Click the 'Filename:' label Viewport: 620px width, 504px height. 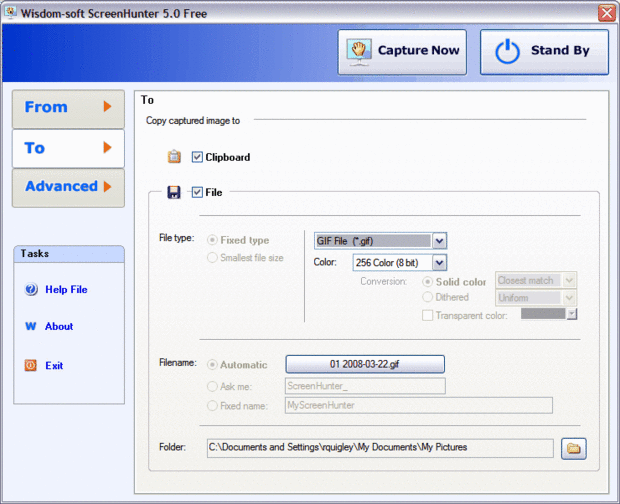pos(178,362)
